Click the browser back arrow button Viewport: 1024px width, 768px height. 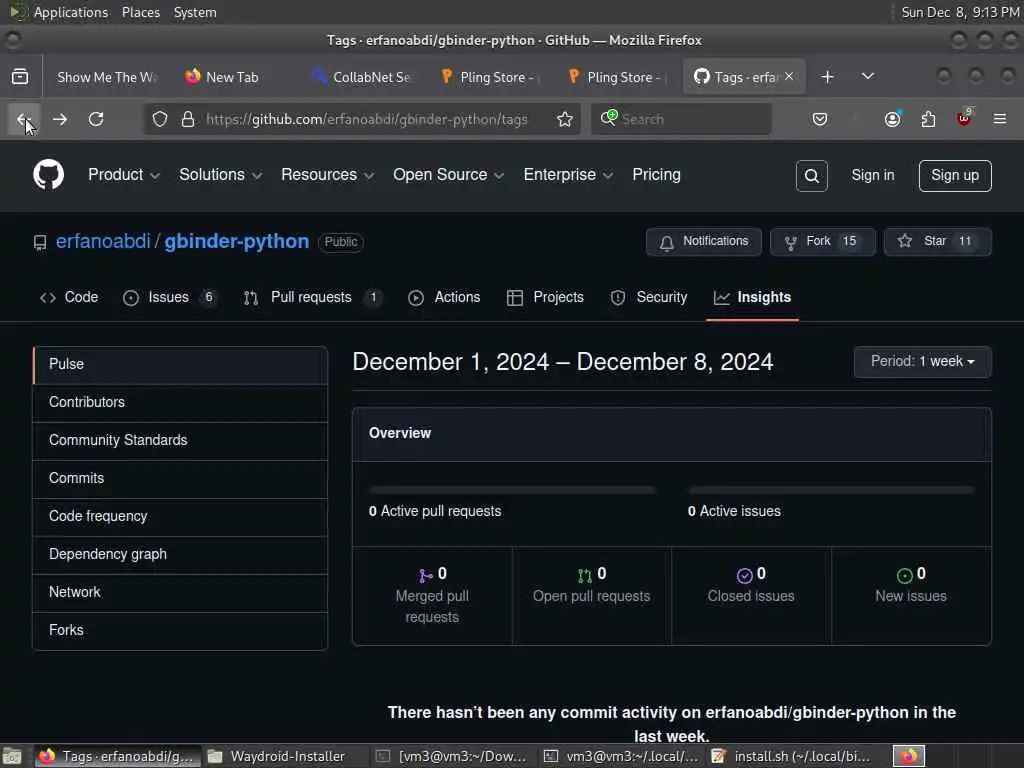[x=24, y=119]
